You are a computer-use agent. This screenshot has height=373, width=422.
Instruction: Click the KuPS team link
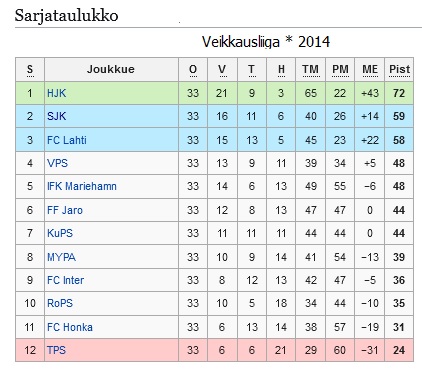pyautogui.click(x=60, y=233)
